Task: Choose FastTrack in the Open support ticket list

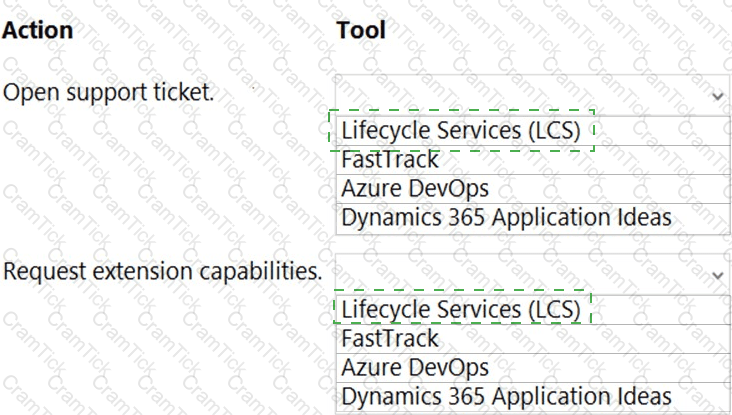Action: point(389,159)
